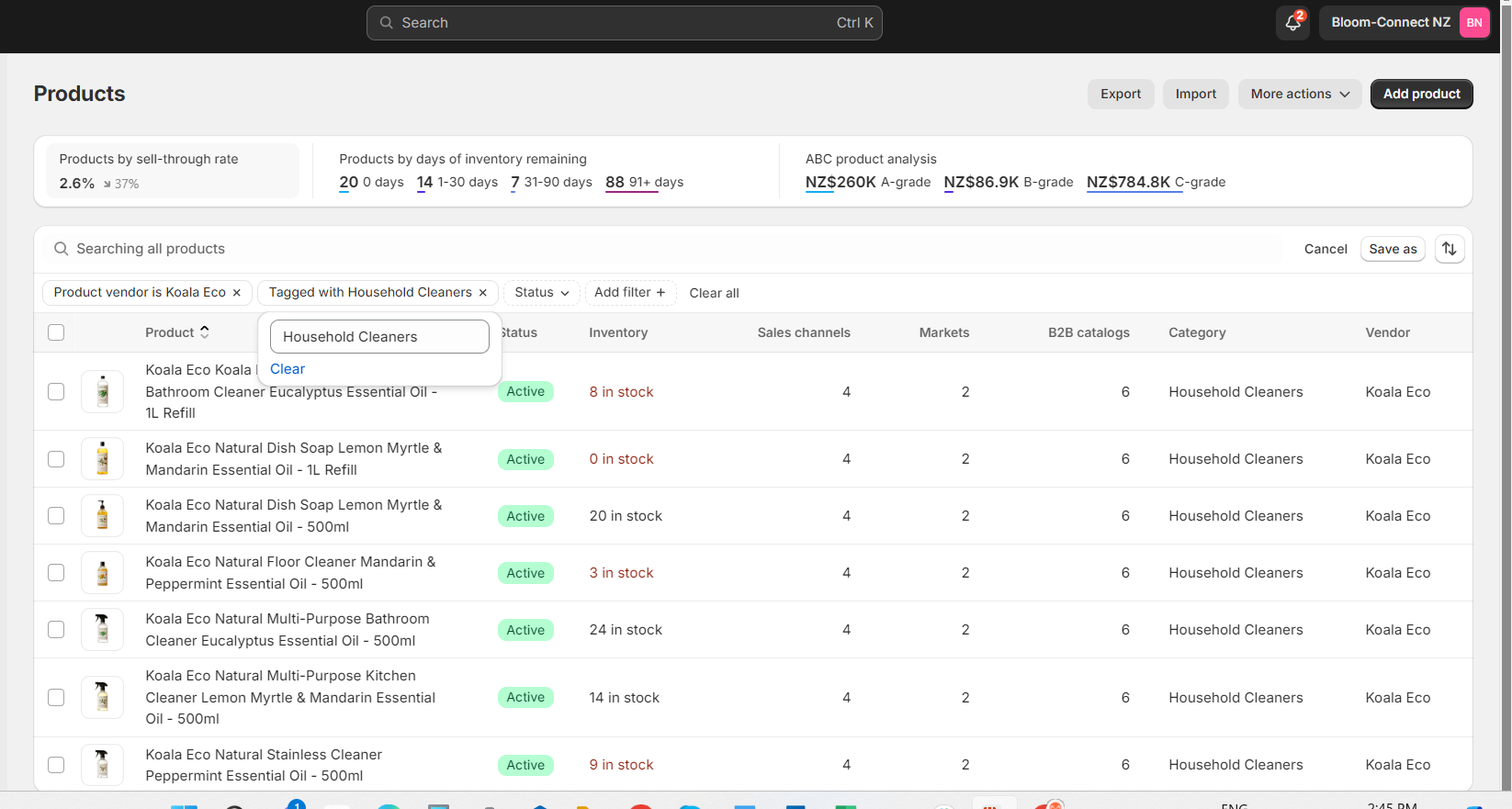The height and width of the screenshot is (809, 1512).
Task: Tick the select-all products checkbox
Action: tap(56, 332)
